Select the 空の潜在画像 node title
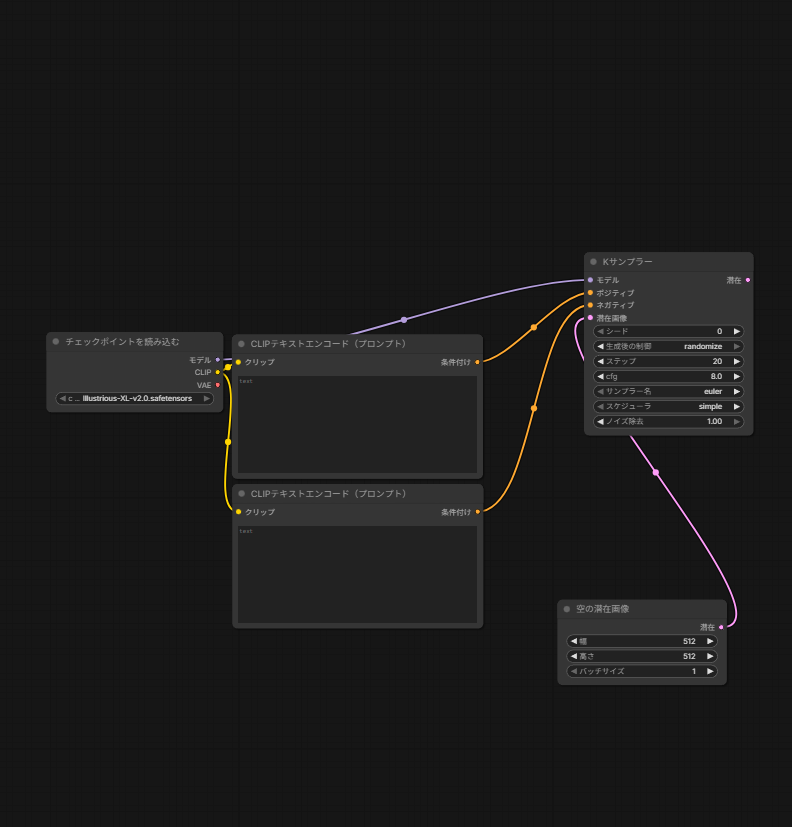 (x=603, y=609)
